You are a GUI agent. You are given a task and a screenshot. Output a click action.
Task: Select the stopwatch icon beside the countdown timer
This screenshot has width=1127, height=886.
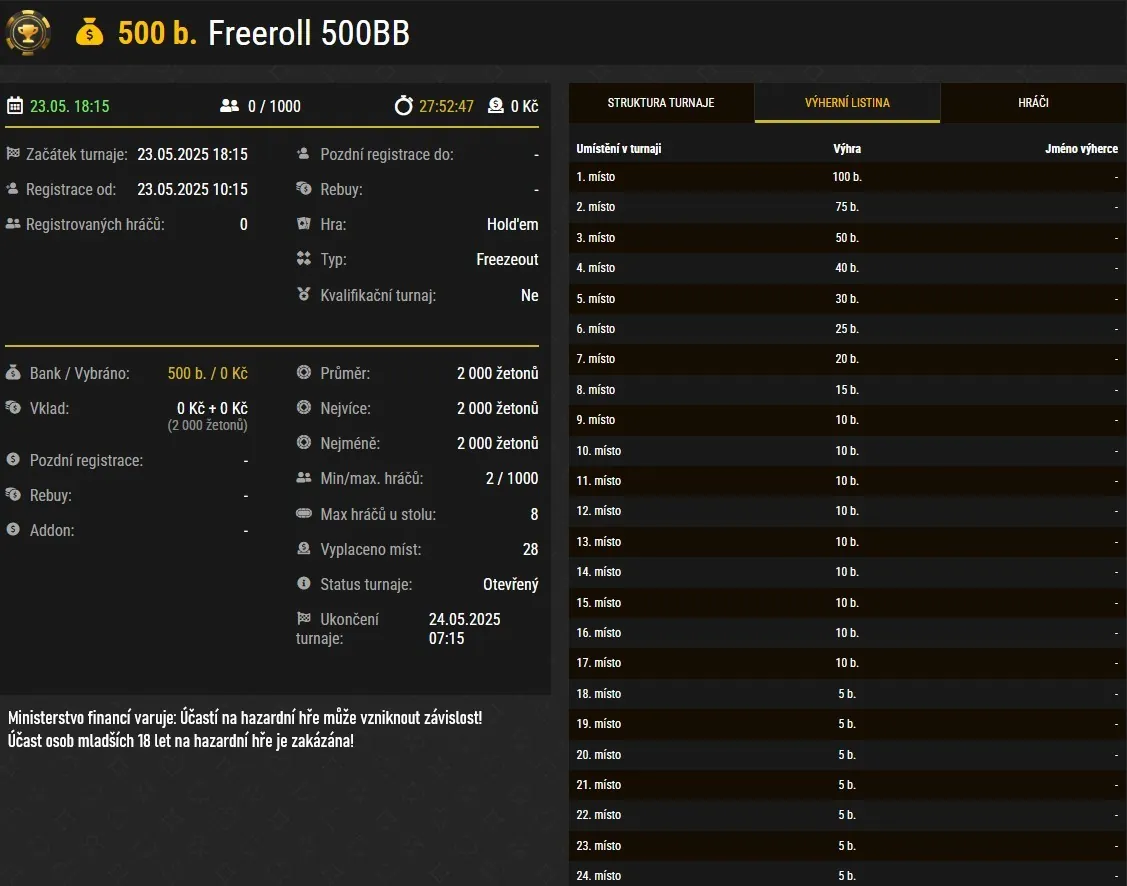point(407,106)
